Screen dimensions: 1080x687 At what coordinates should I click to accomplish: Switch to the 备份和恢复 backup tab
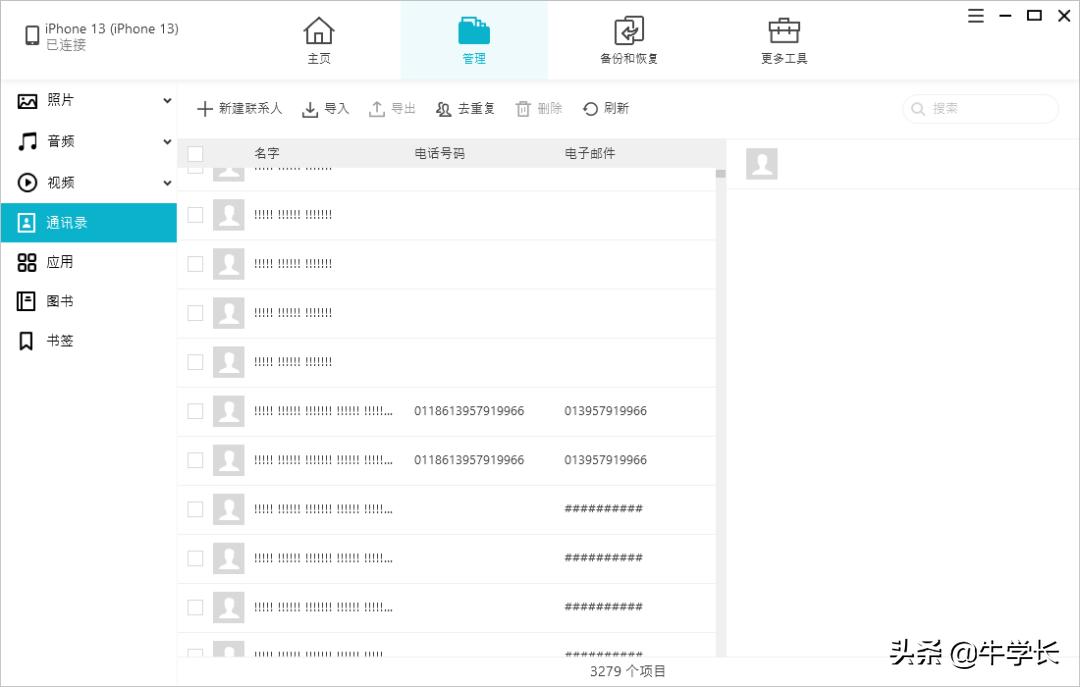(629, 40)
